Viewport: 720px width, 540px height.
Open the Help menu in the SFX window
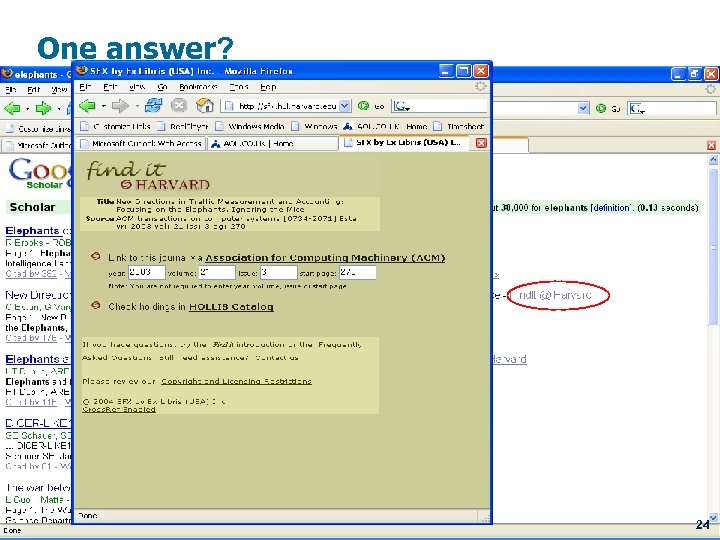[268, 87]
